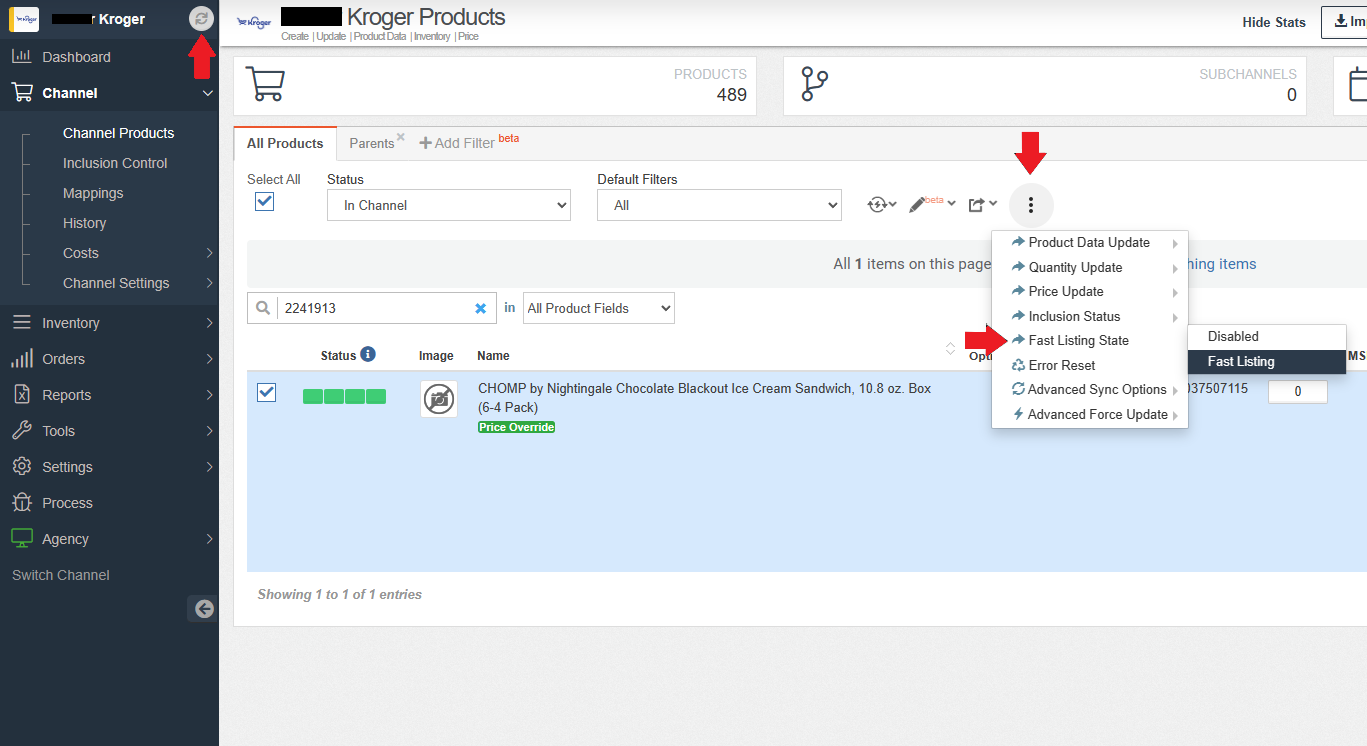1367x746 pixels.
Task: Click the search magnifier icon
Action: pyautogui.click(x=261, y=308)
